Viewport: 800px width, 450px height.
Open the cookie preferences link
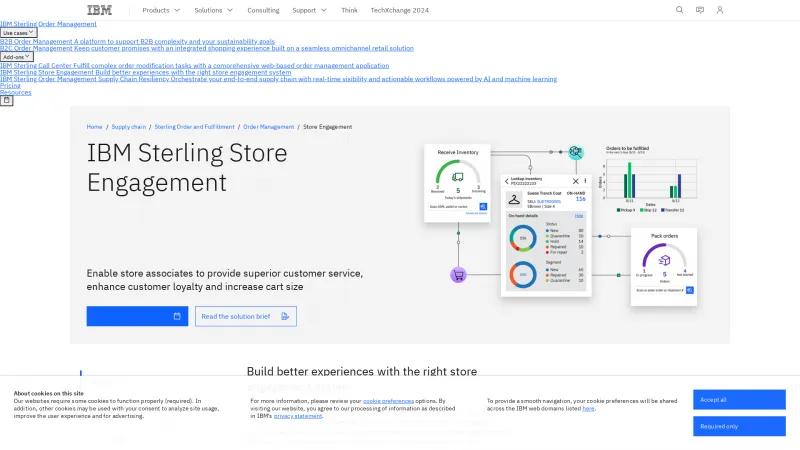point(388,401)
